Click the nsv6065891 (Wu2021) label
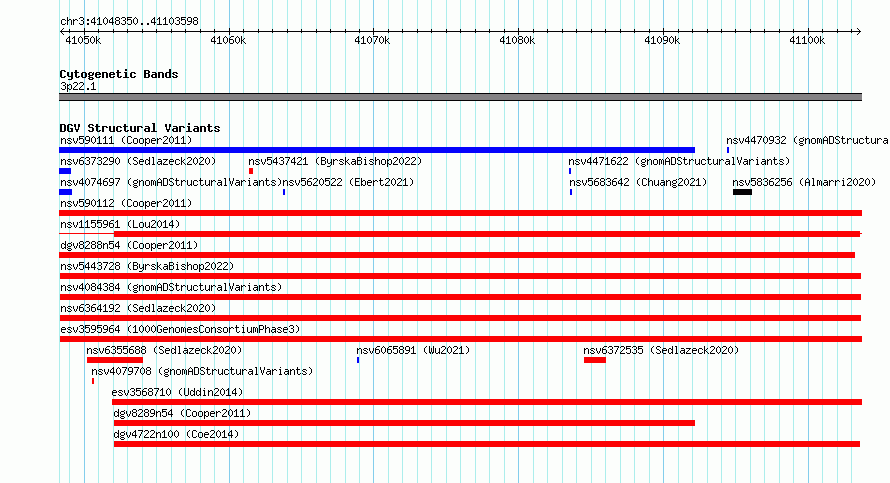The width and height of the screenshot is (890, 483). pyautogui.click(x=413, y=350)
